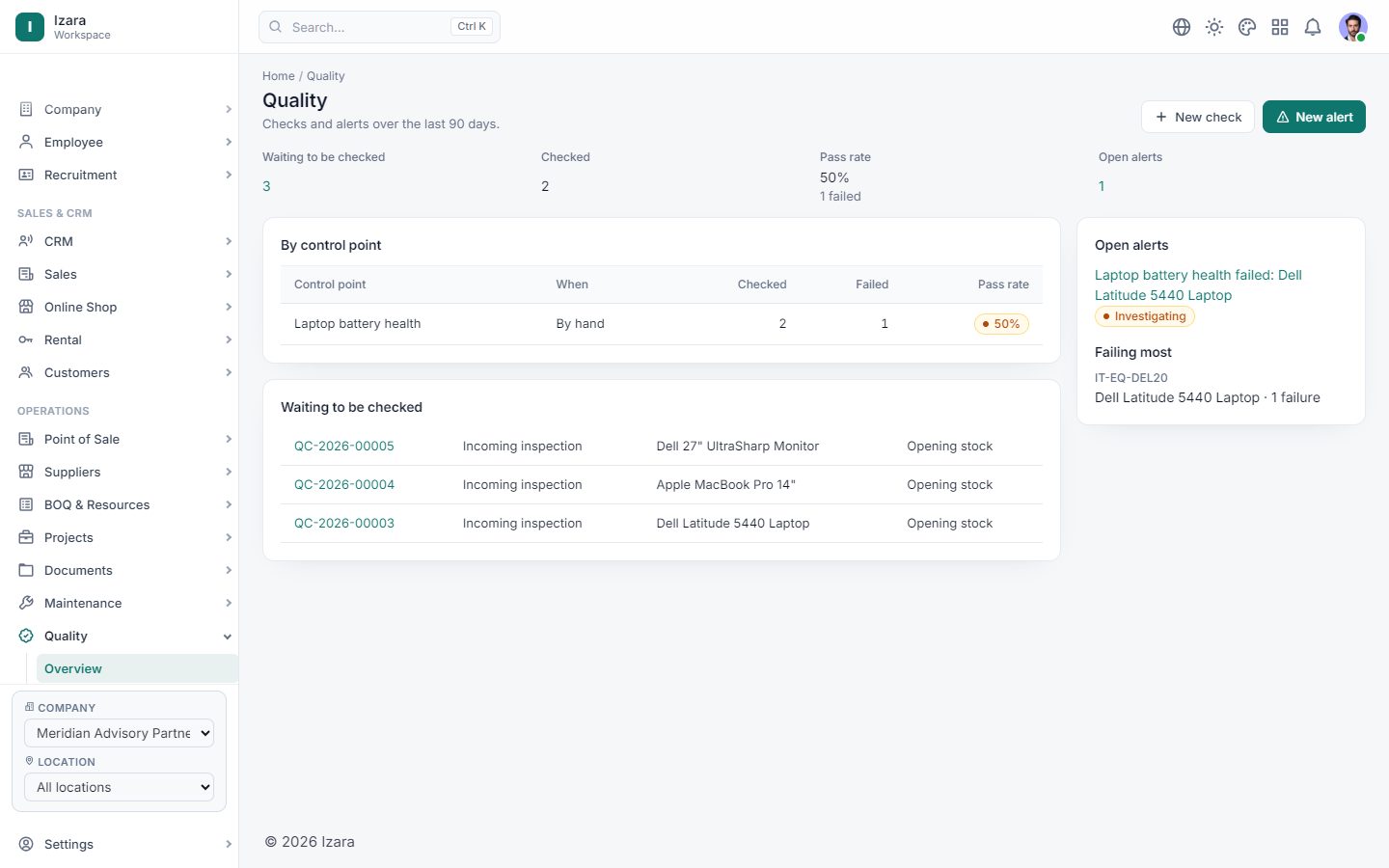
Task: Toggle the light/dark theme sun icon
Action: tap(1214, 27)
